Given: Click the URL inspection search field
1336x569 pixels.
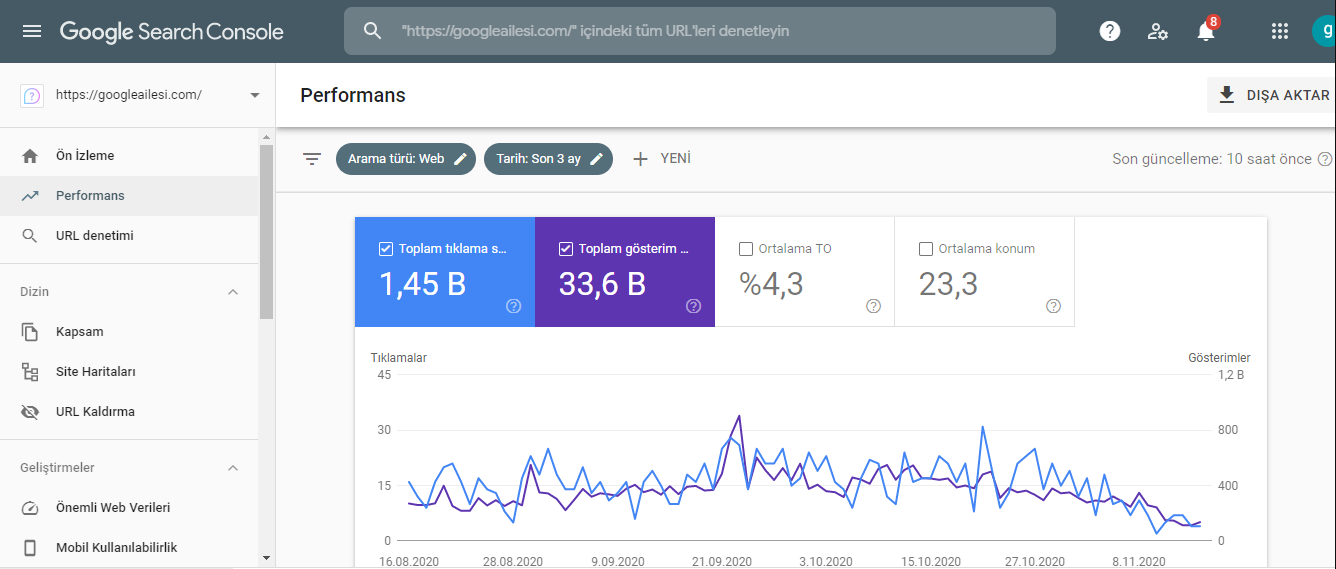Looking at the screenshot, I should (x=700, y=31).
